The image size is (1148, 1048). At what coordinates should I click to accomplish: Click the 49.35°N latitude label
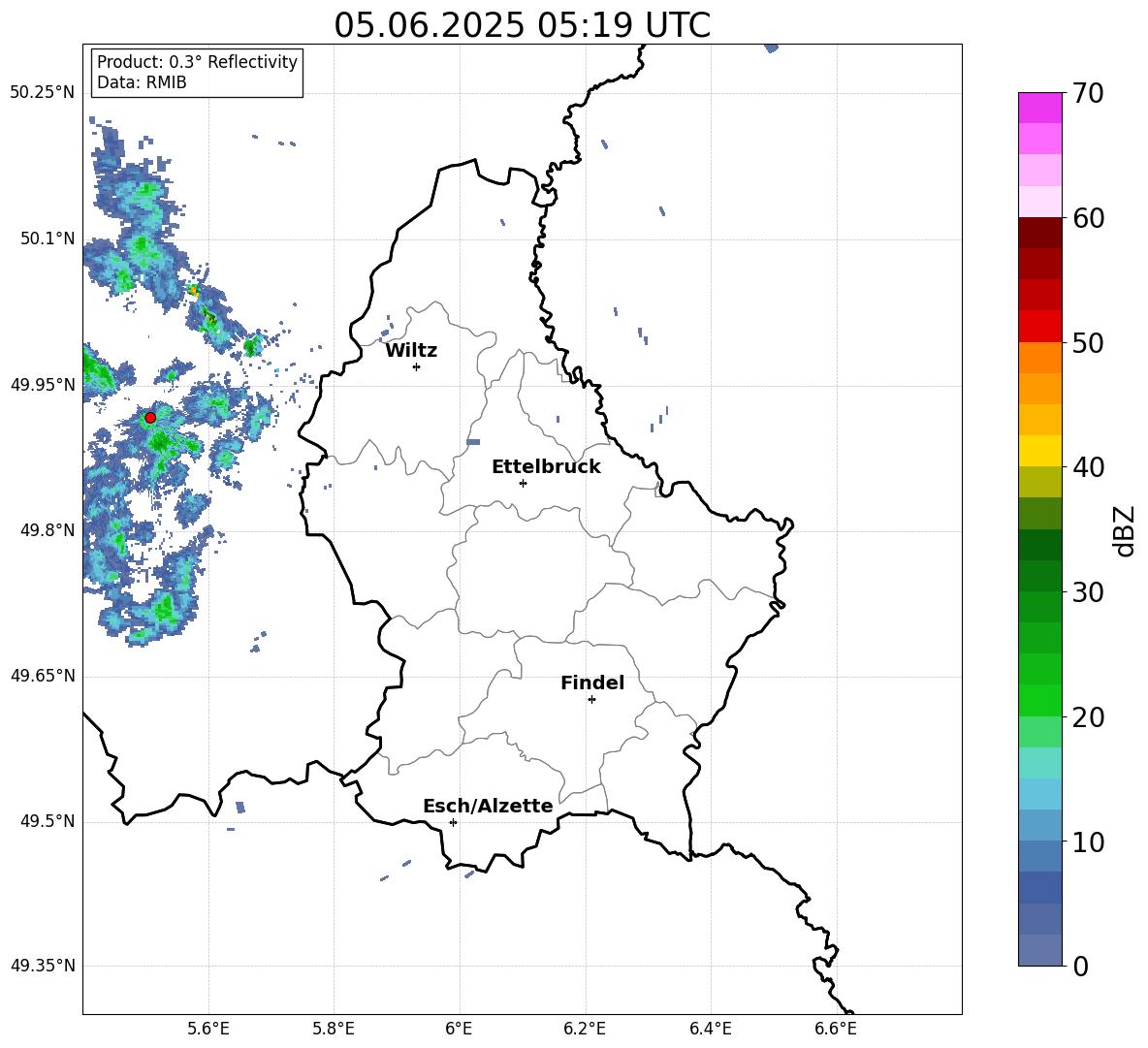tap(43, 966)
